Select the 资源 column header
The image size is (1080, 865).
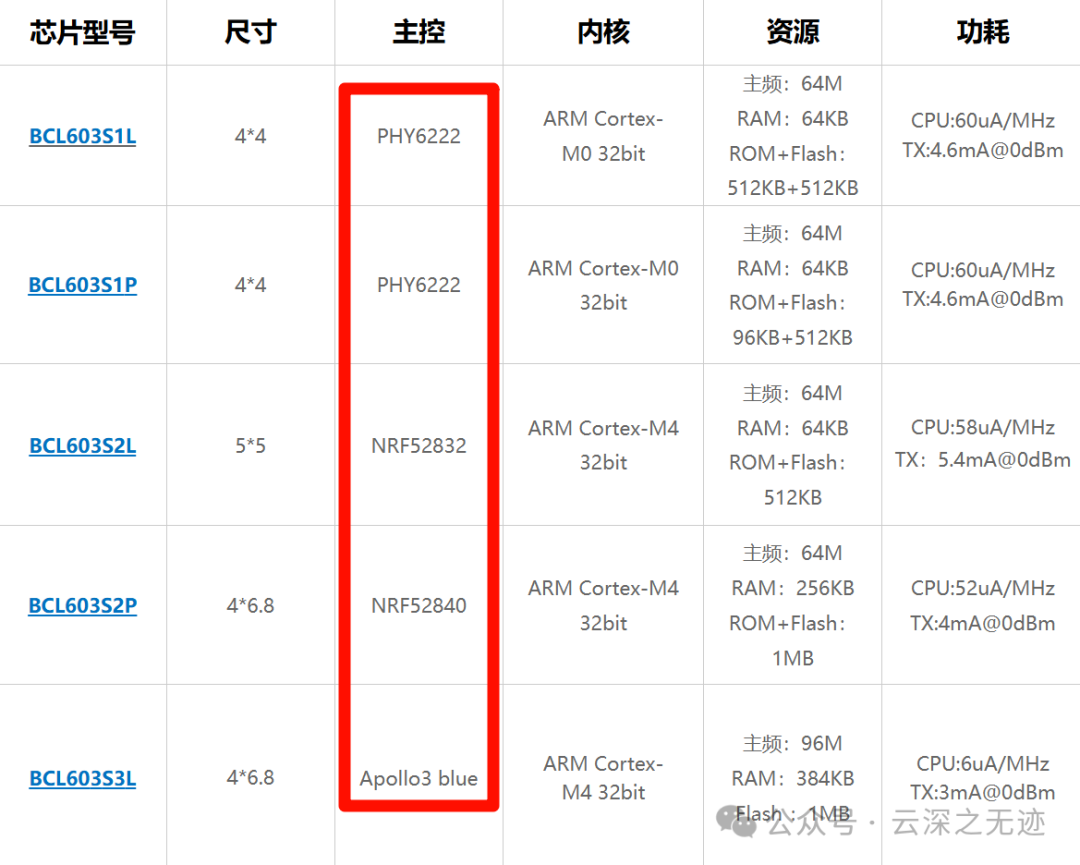[793, 32]
